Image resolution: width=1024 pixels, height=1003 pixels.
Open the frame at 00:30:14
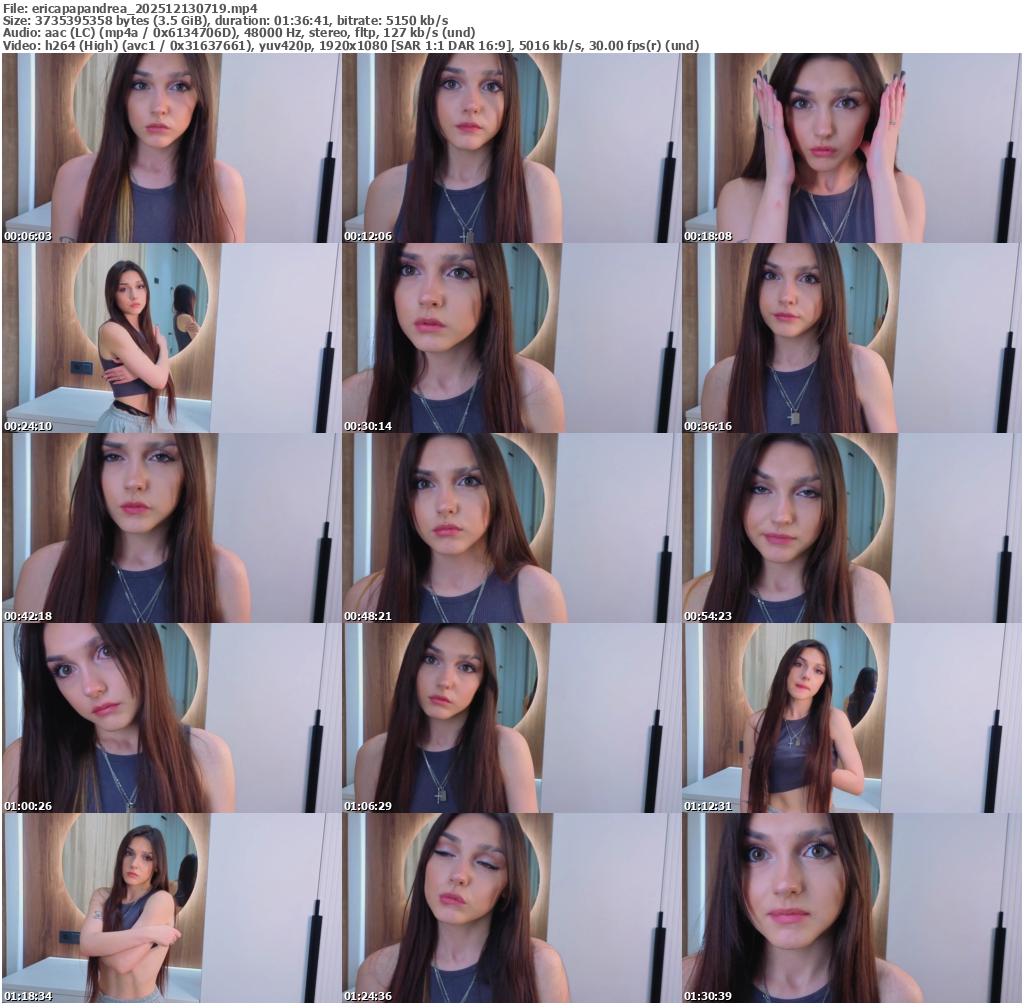(x=511, y=338)
